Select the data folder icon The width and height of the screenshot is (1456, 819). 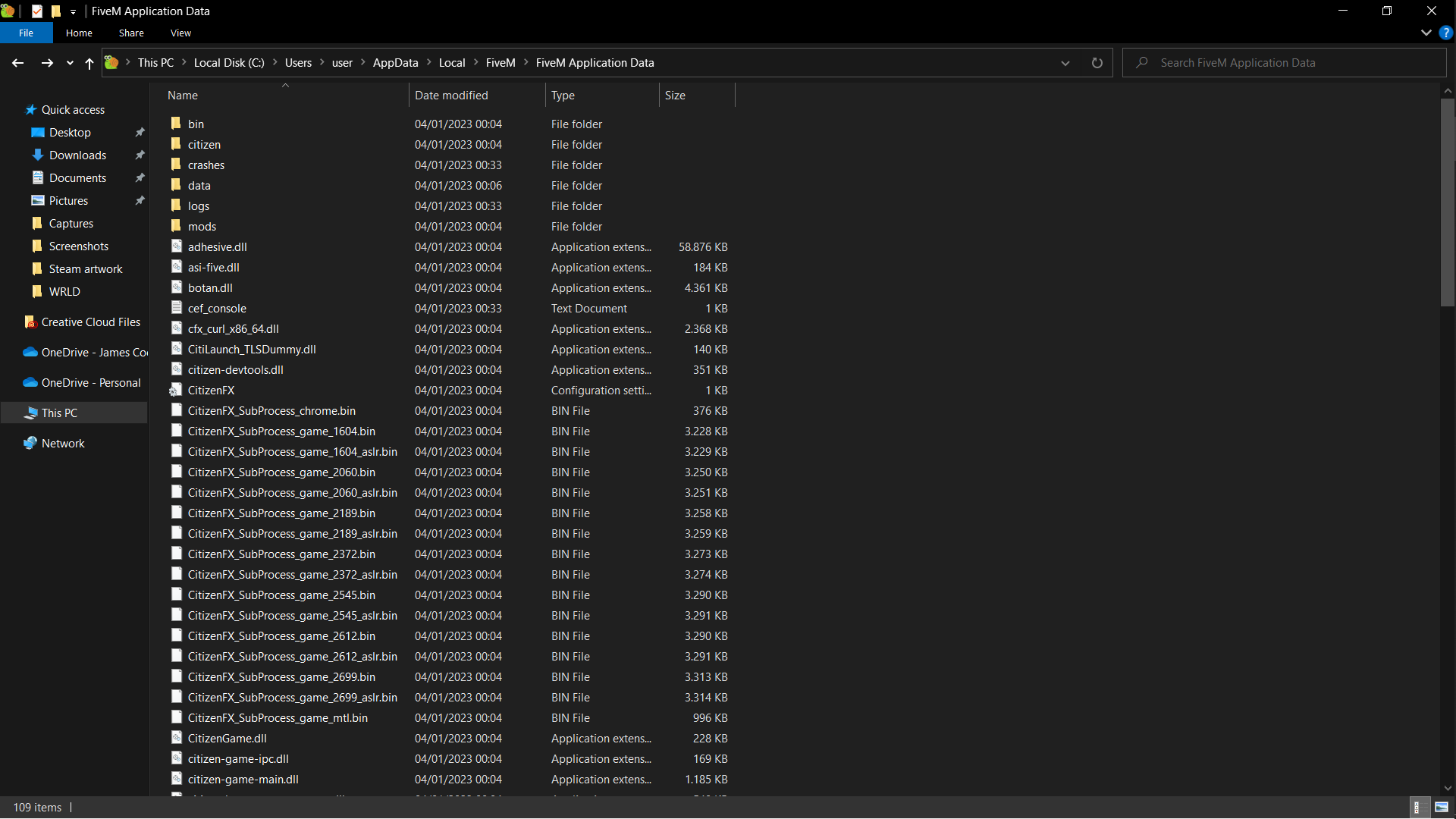(176, 185)
